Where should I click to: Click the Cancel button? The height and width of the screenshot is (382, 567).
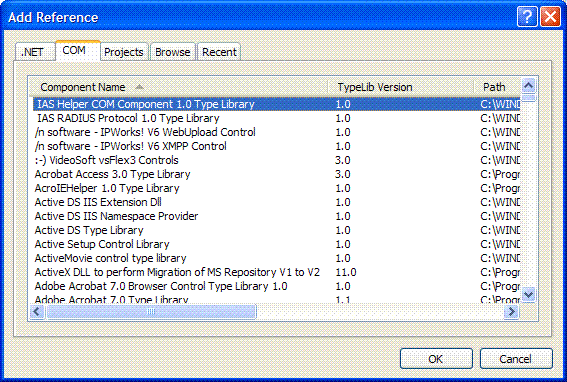point(516,358)
